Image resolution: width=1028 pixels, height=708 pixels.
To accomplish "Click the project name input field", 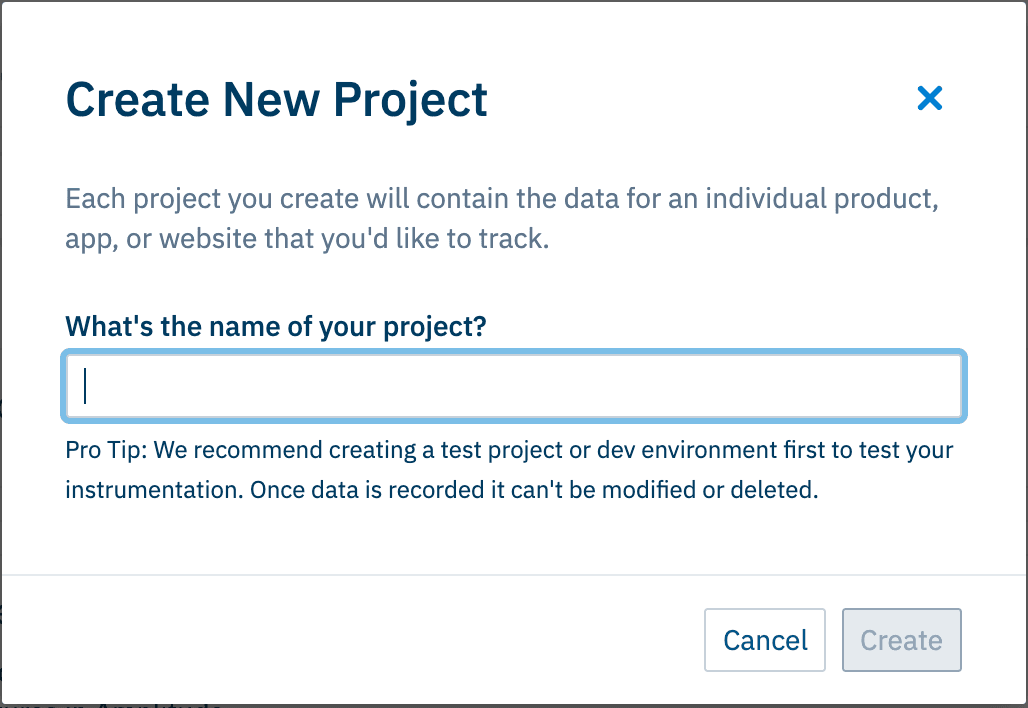I will point(513,386).
